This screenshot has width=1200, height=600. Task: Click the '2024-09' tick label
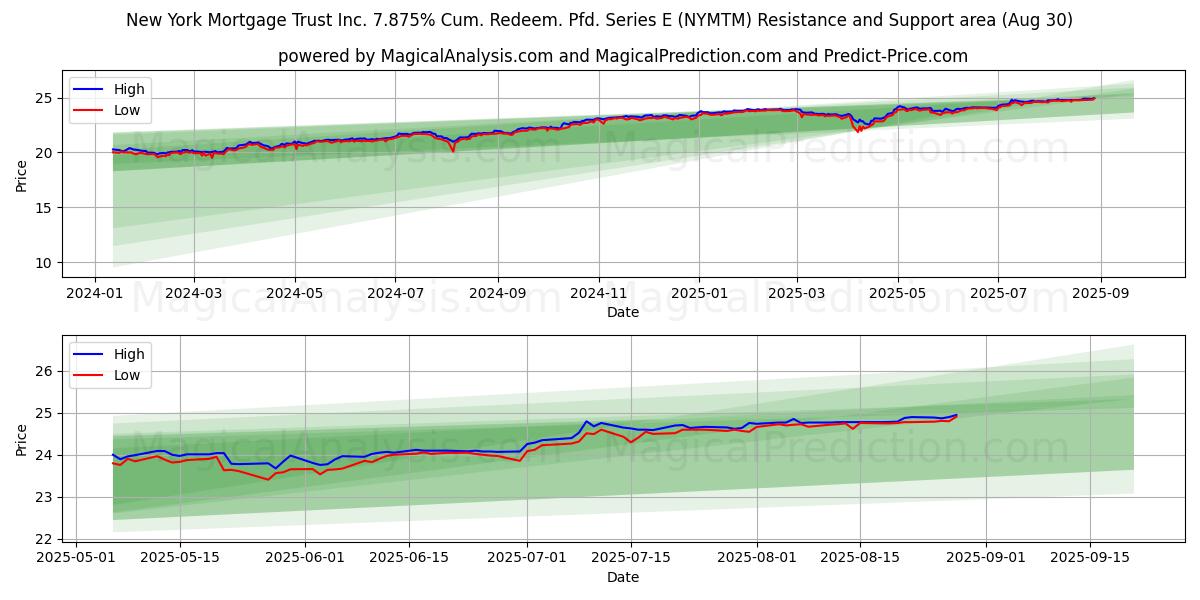(498, 293)
